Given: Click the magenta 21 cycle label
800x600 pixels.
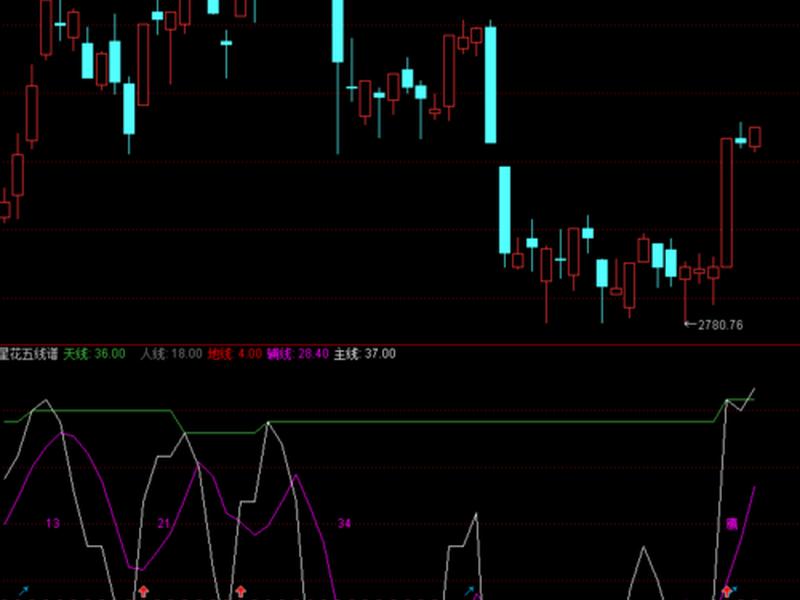Looking at the screenshot, I should [x=163, y=523].
